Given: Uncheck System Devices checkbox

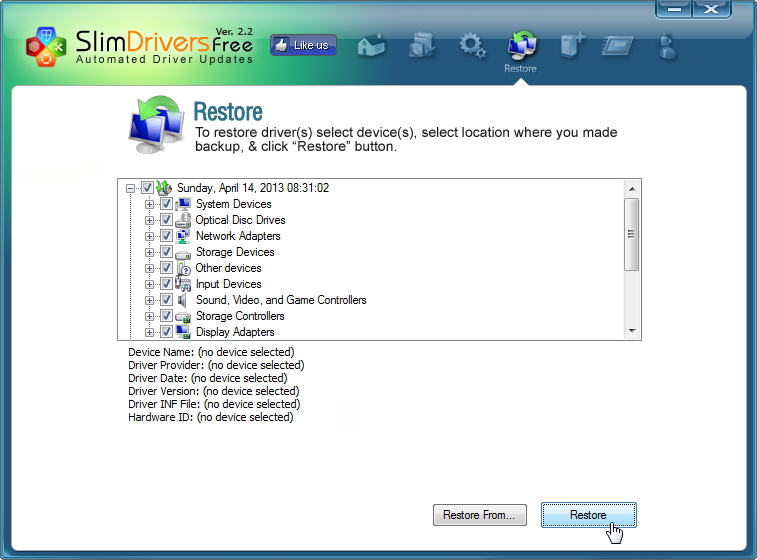Looking at the screenshot, I should 166,204.
